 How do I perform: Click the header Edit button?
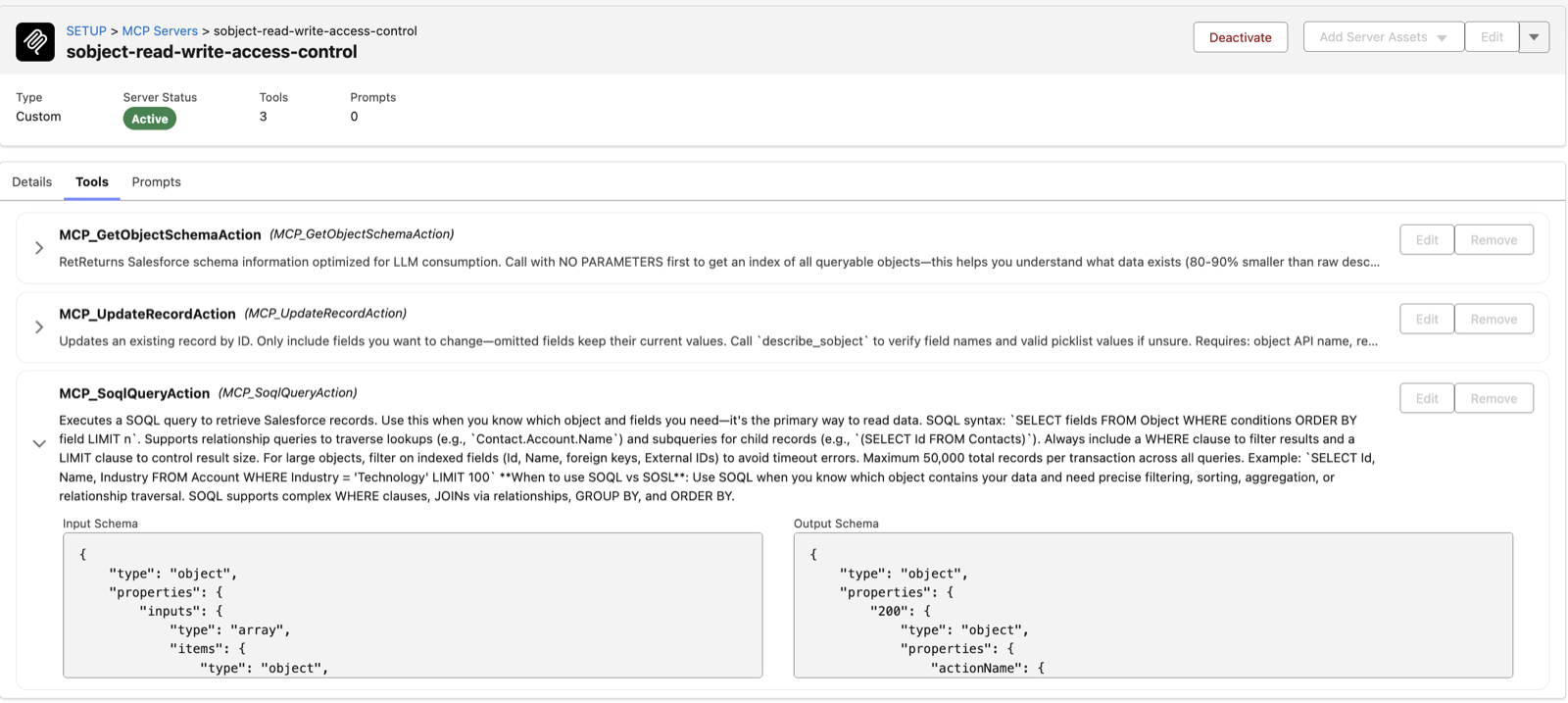[1492, 37]
